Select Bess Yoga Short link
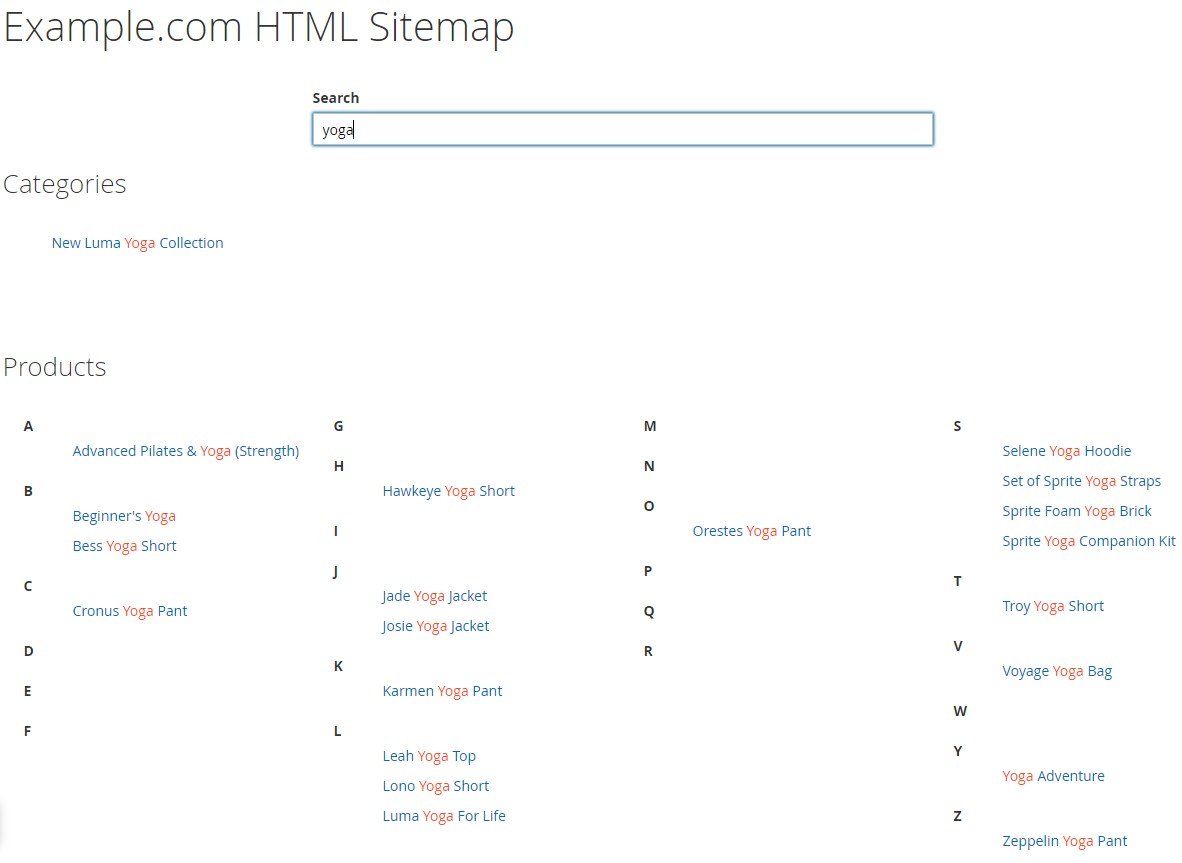This screenshot has width=1182, height=863. point(124,546)
